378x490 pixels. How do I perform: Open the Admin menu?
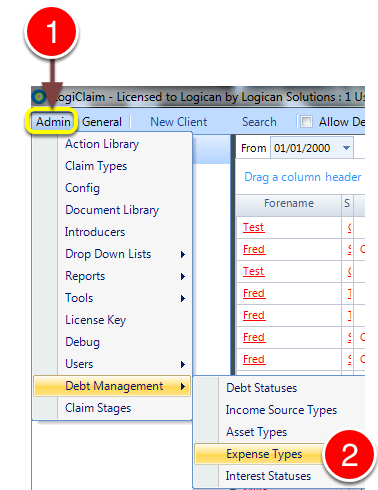pyautogui.click(x=53, y=122)
